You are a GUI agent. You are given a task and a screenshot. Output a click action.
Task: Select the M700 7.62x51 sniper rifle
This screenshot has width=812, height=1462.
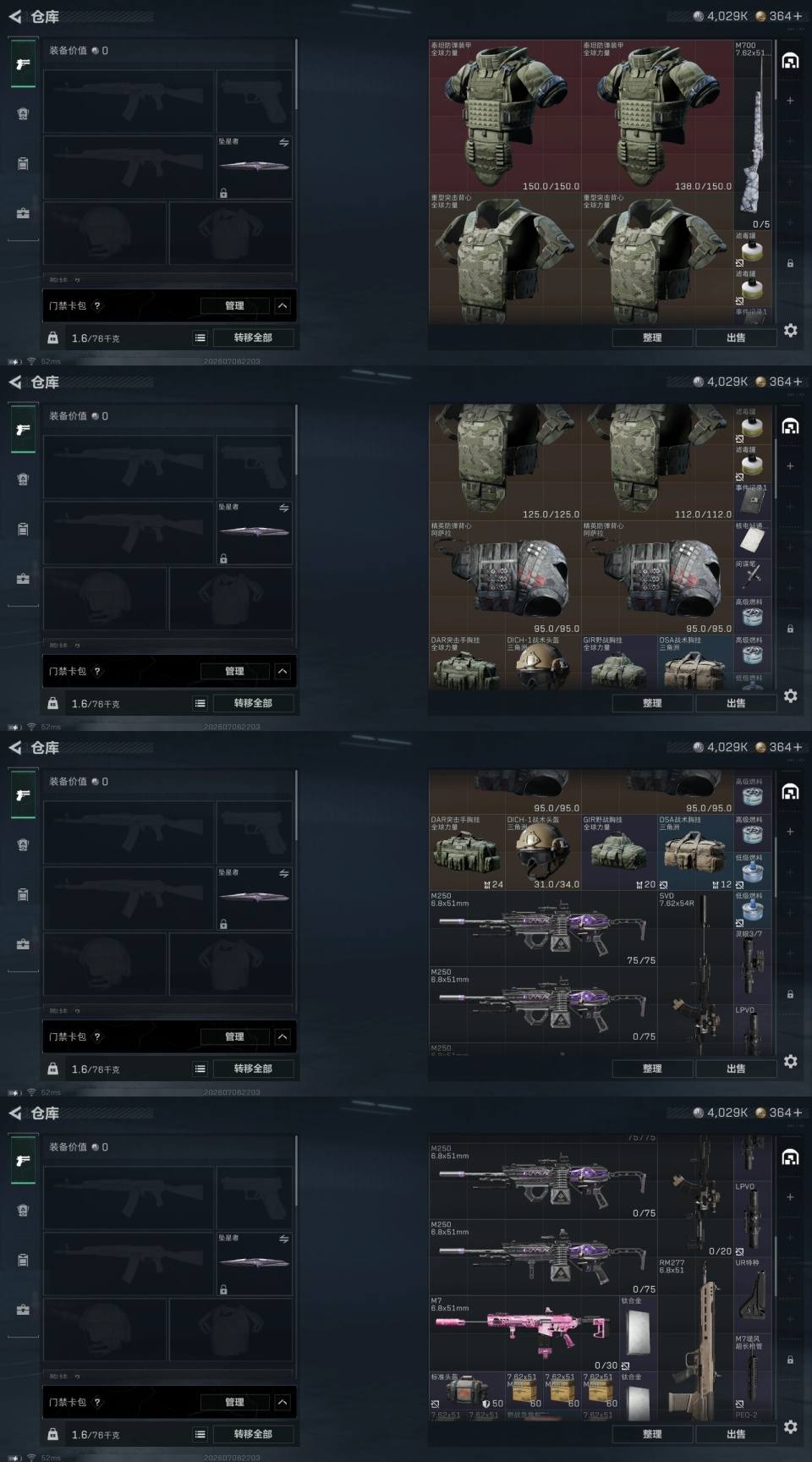(753, 135)
